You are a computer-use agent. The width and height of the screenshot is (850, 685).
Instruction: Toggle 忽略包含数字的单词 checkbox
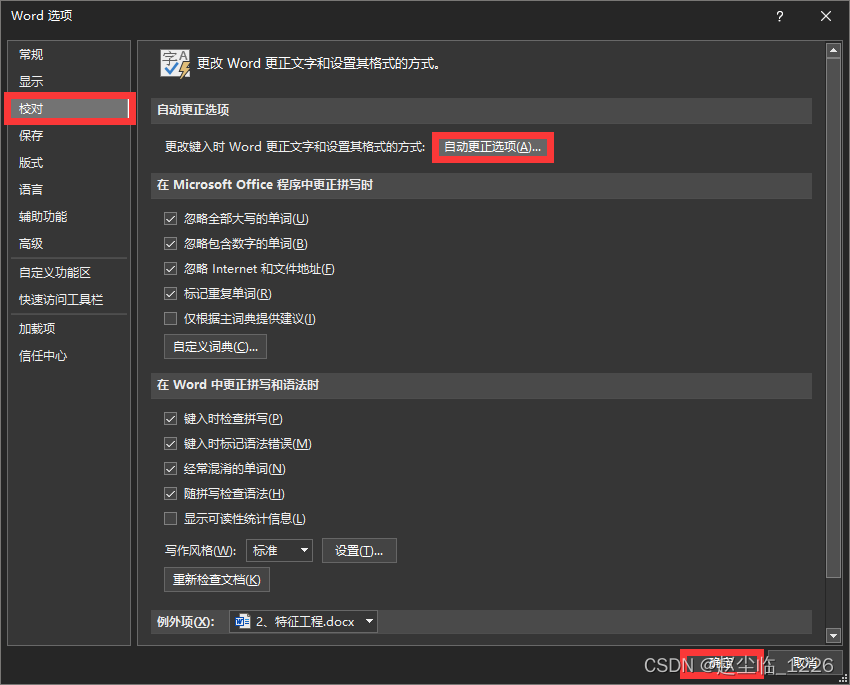pyautogui.click(x=170, y=244)
